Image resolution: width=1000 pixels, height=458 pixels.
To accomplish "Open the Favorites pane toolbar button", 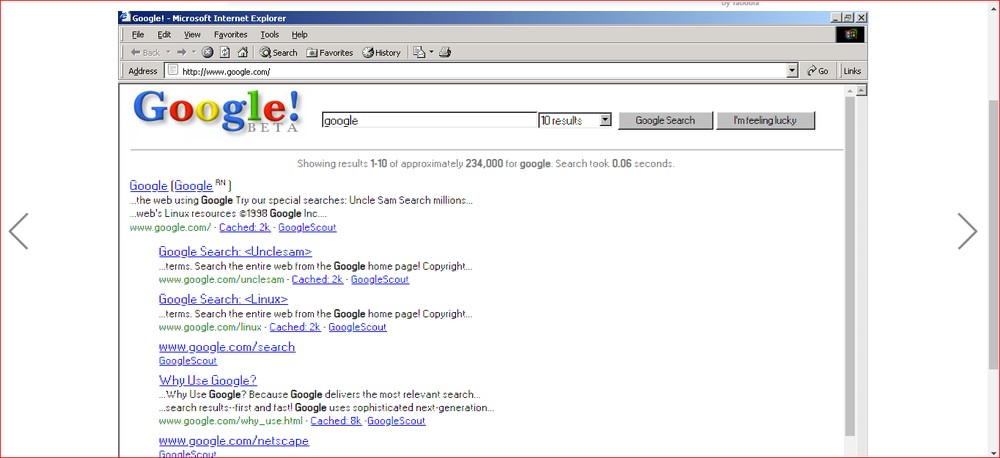I will (x=330, y=52).
